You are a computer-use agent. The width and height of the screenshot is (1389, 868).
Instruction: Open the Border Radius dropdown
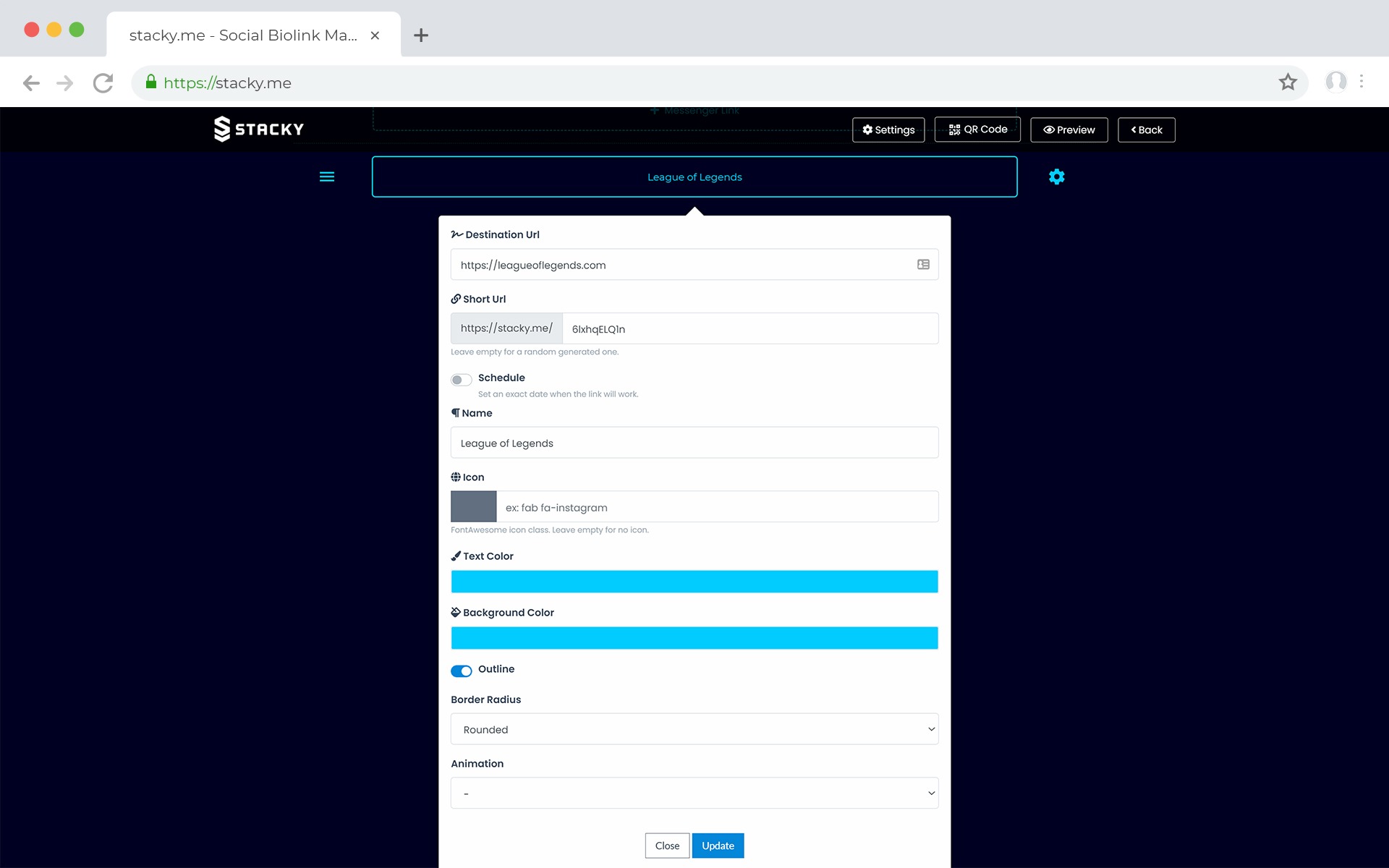tap(694, 729)
